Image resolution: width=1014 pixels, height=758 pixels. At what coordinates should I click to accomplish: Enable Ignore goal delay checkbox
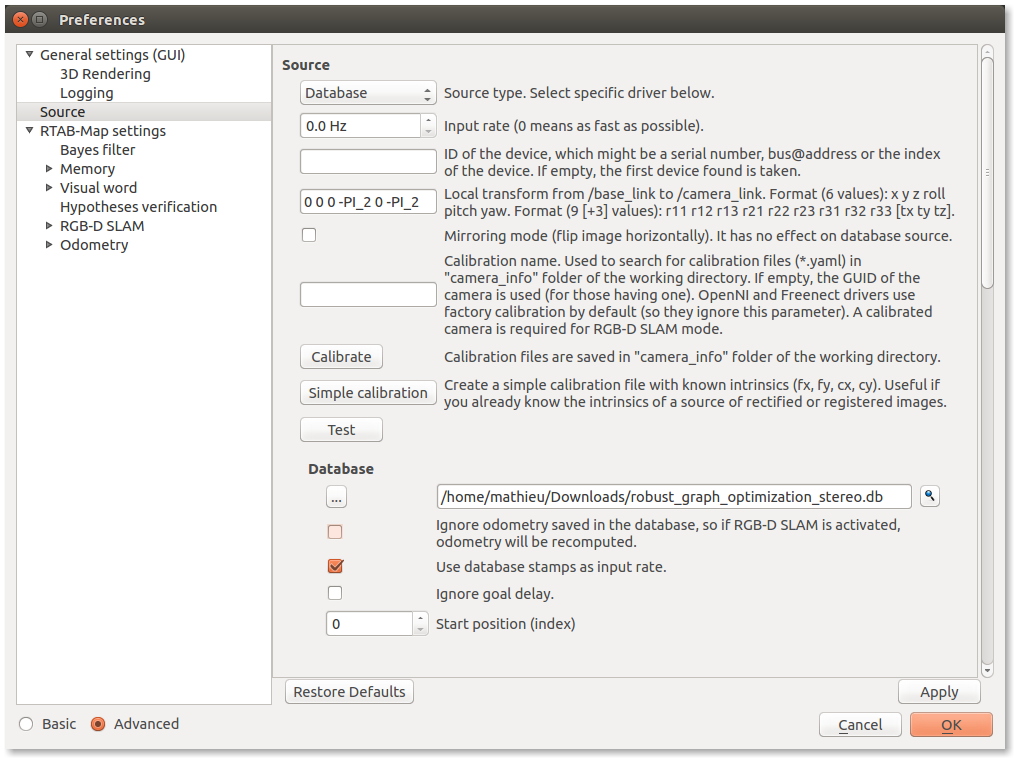(335, 592)
